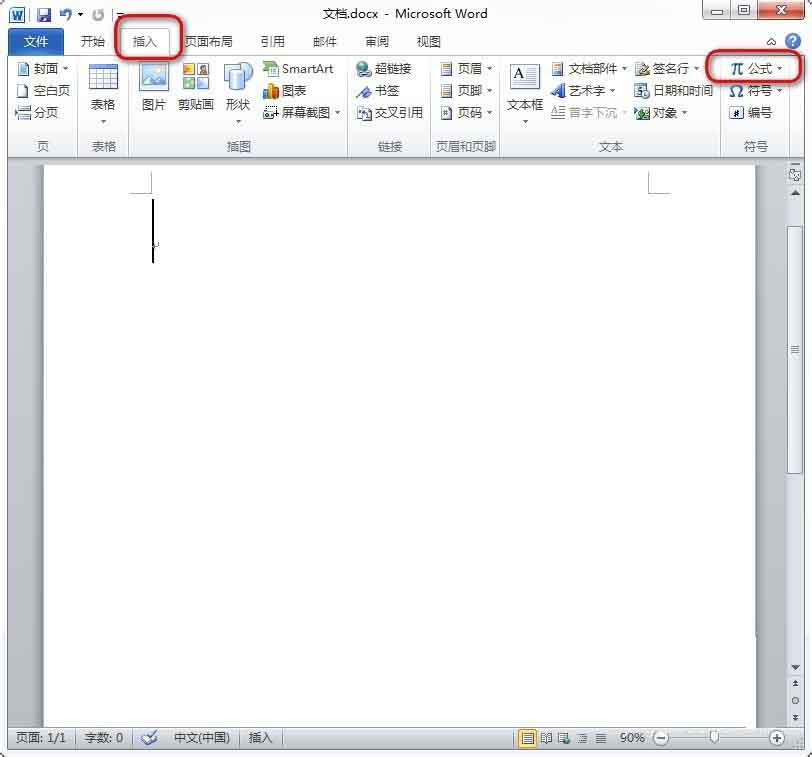Open the Table (表格) insert menu

pos(103,94)
